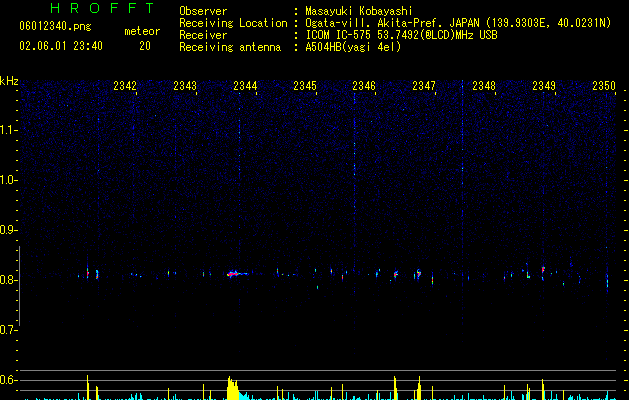The image size is (629, 400).
Task: Click the ICOM IC-575 receiver text
Action: pos(401,35)
